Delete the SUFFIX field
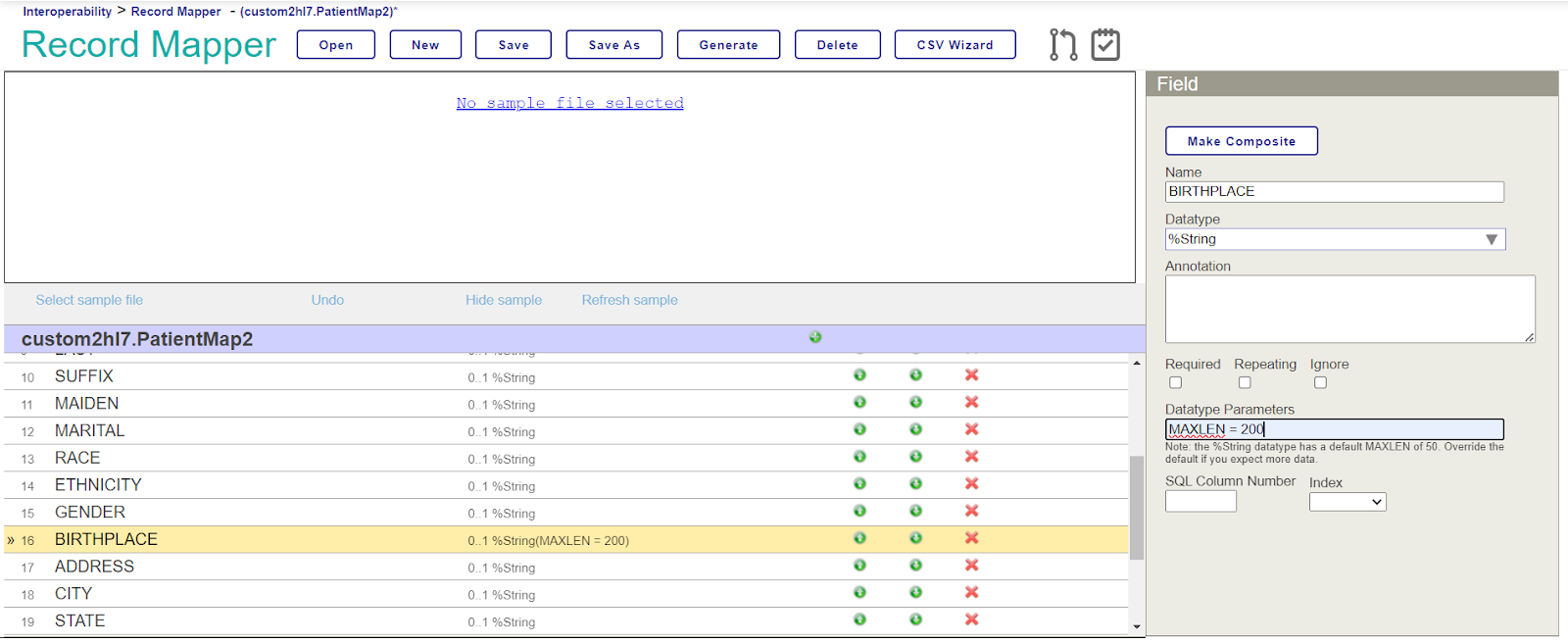 pos(971,375)
